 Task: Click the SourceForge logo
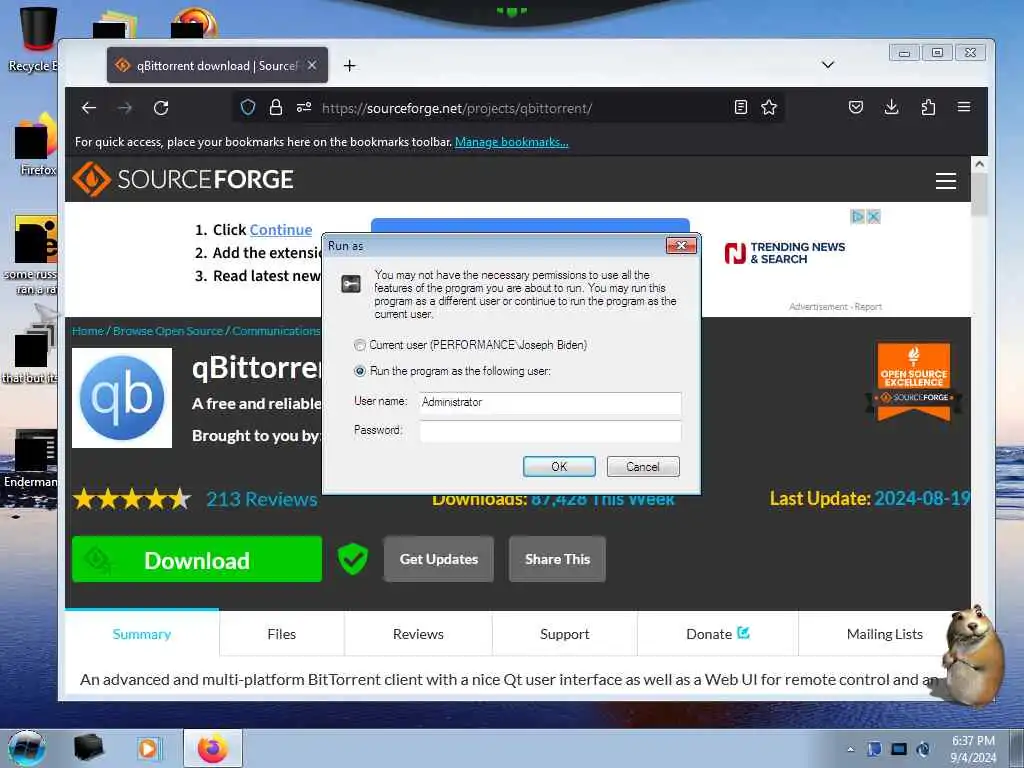click(183, 179)
